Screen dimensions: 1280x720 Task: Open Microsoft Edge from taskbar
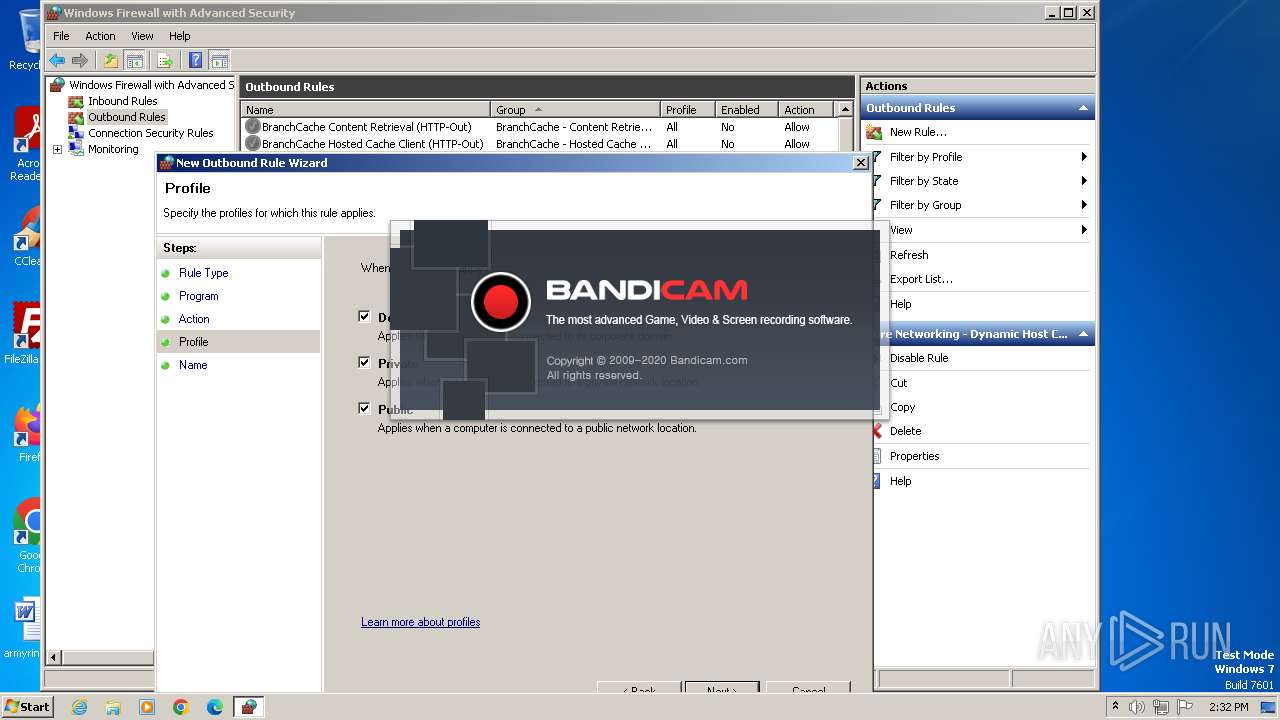215,707
